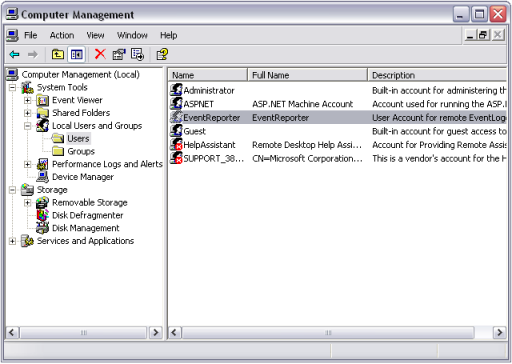Collapse the Local Users and Groups node
512x364 pixels.
(28, 126)
